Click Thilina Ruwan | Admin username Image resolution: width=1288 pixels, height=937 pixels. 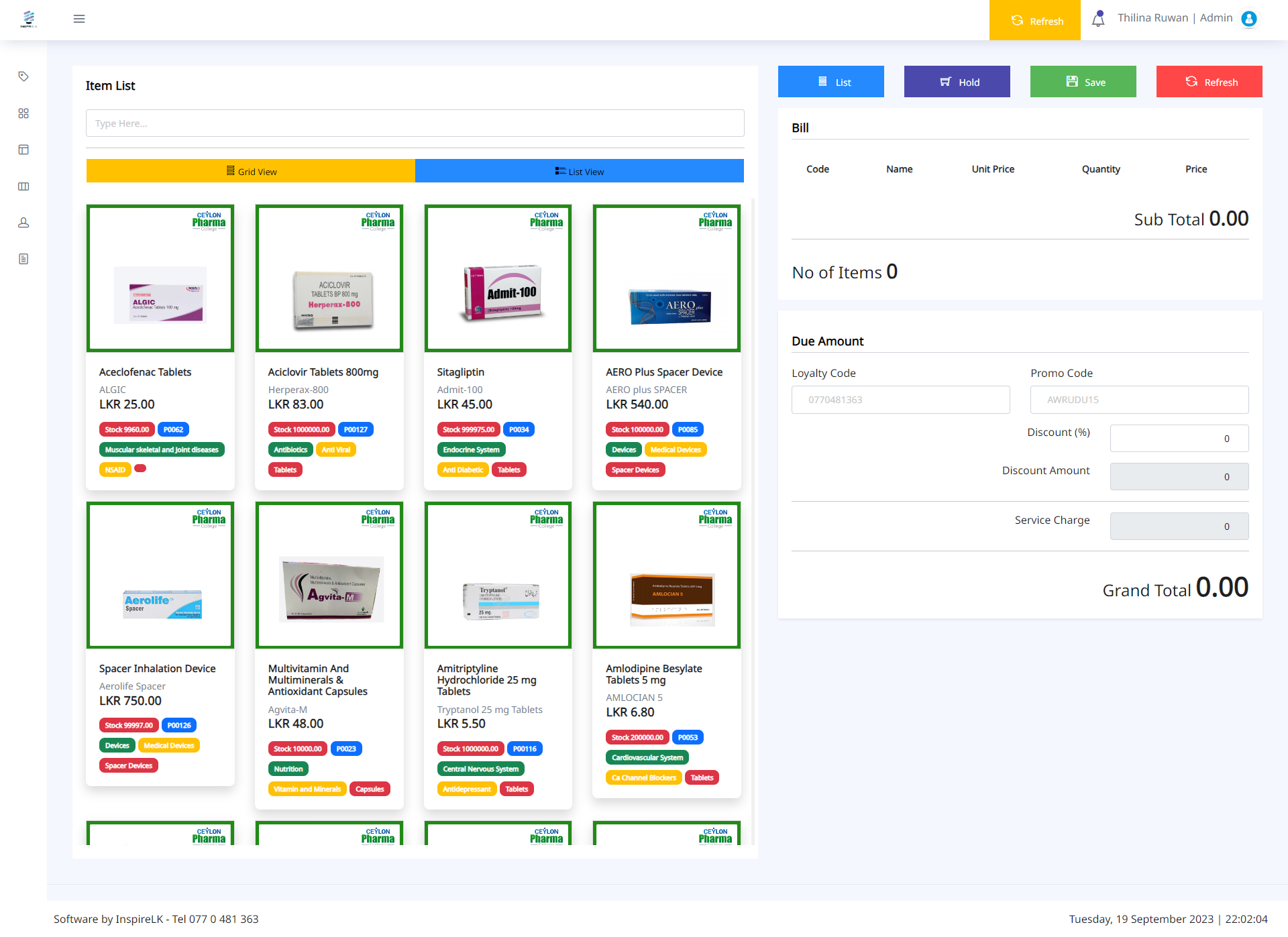pyautogui.click(x=1175, y=18)
